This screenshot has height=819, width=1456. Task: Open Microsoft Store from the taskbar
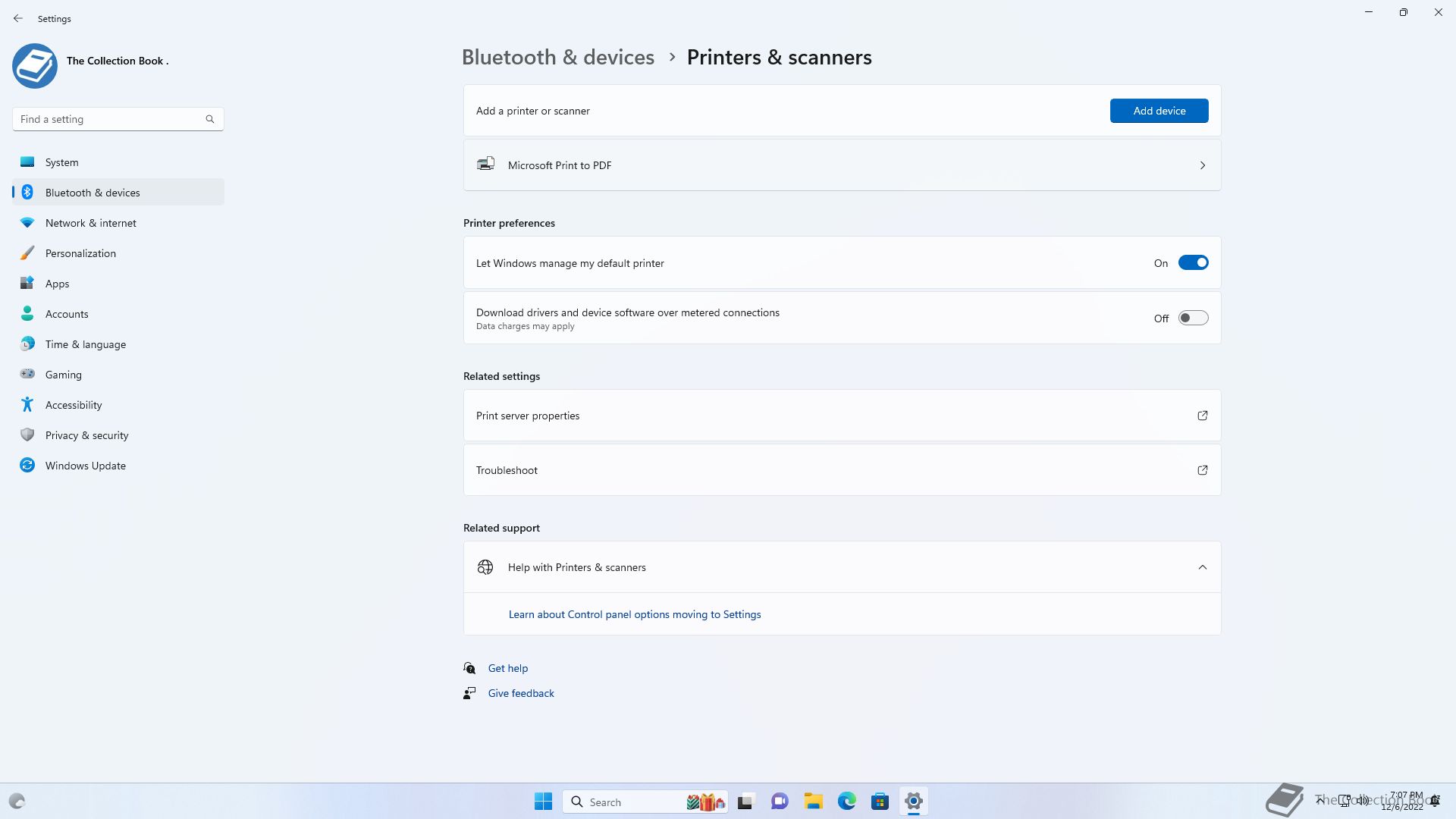click(880, 802)
